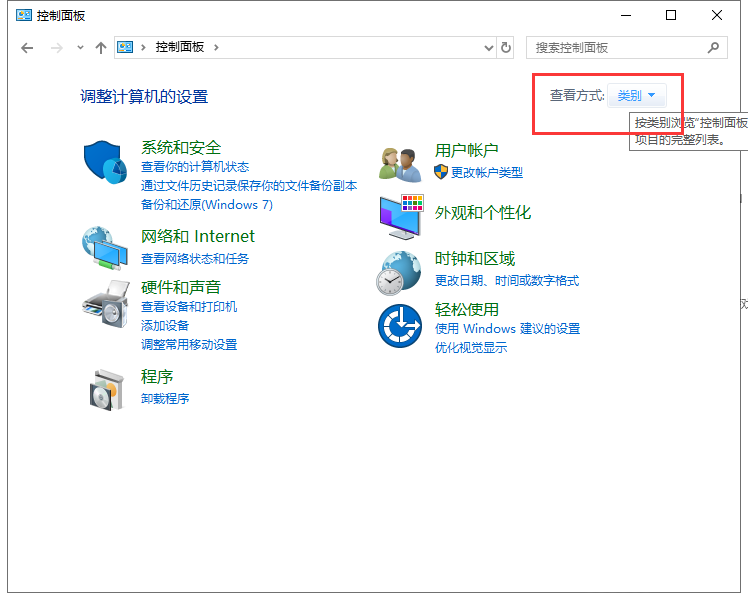Click 添加设备 link

(165, 326)
